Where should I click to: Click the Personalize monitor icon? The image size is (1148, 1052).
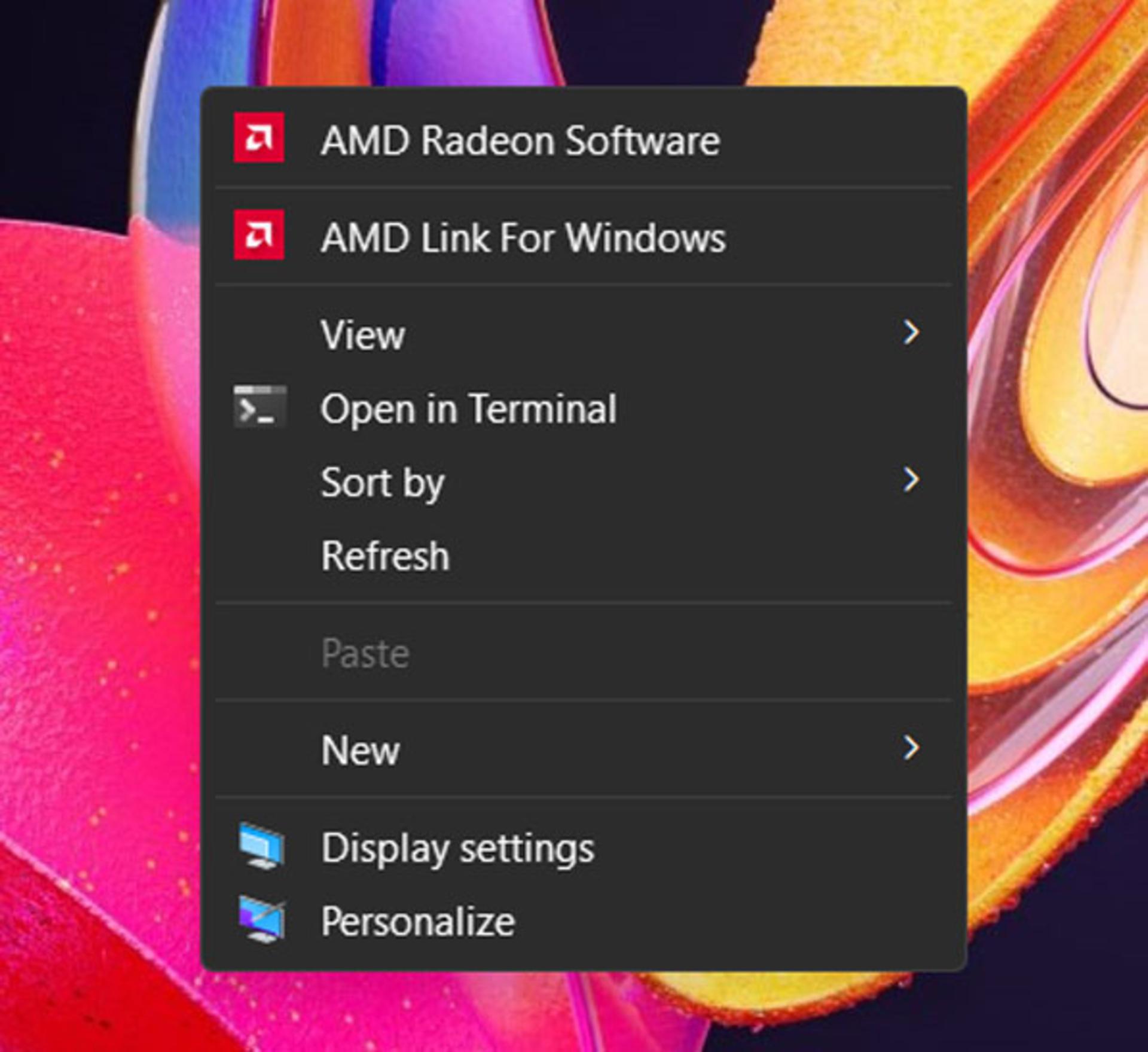point(262,919)
